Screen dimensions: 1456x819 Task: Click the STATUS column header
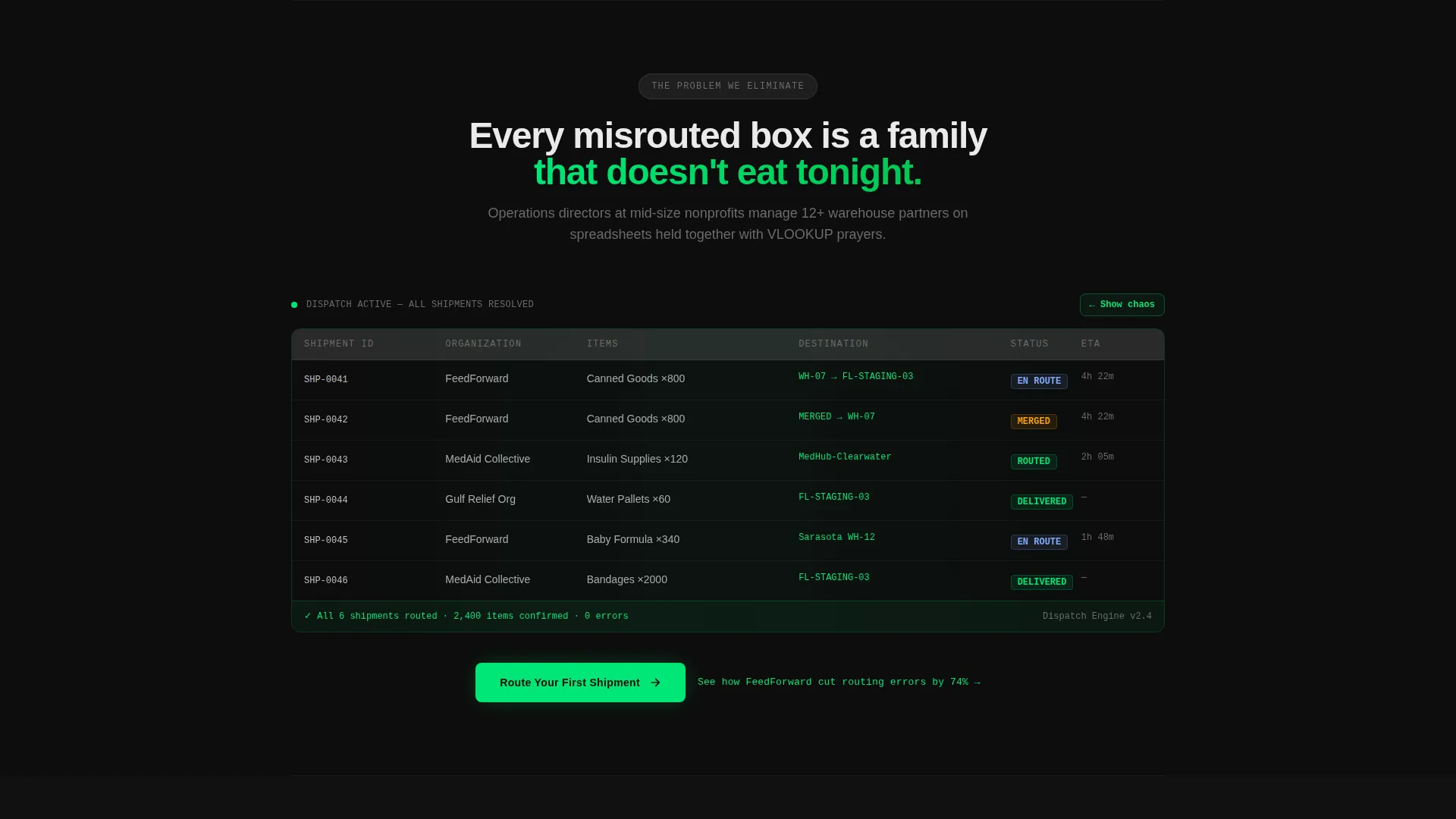coord(1029,344)
